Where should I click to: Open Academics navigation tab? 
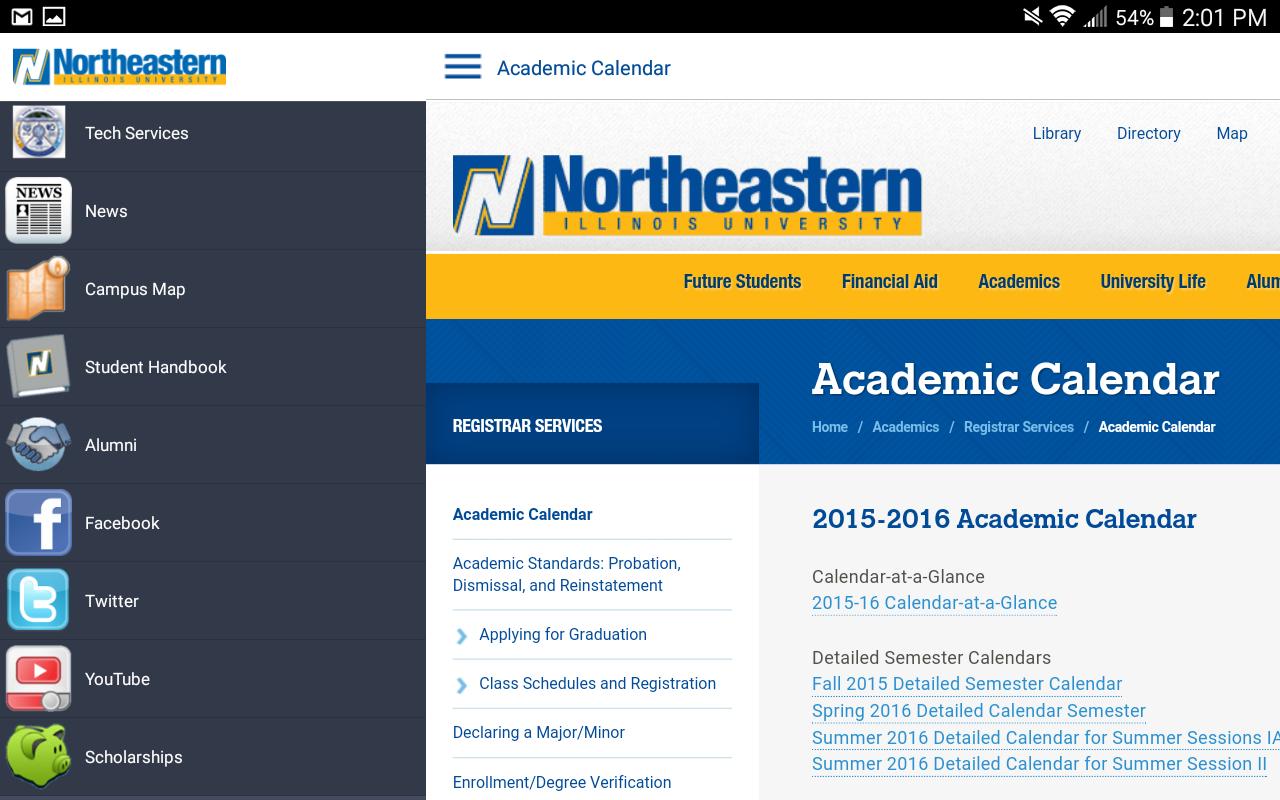tap(1019, 282)
